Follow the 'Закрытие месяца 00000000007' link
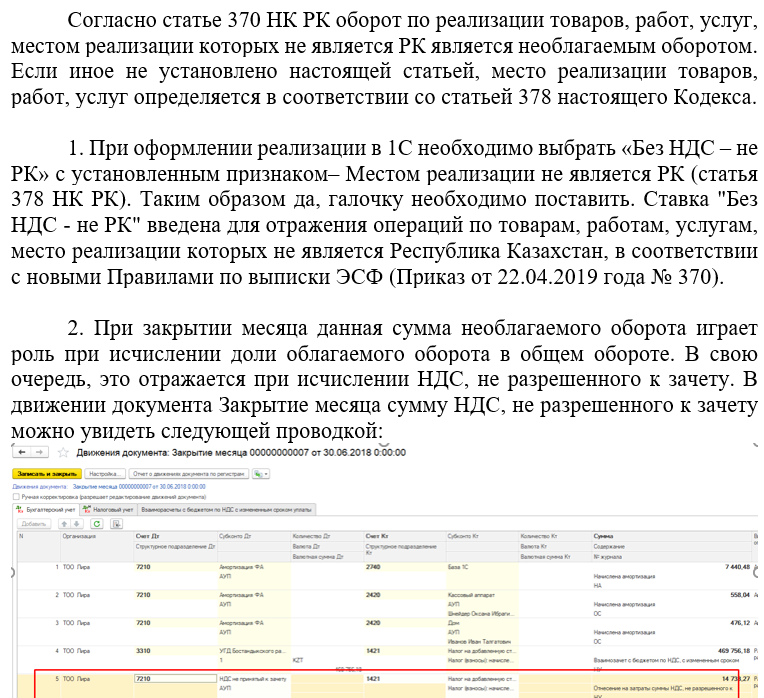The image size is (764, 698). pyautogui.click(x=139, y=487)
